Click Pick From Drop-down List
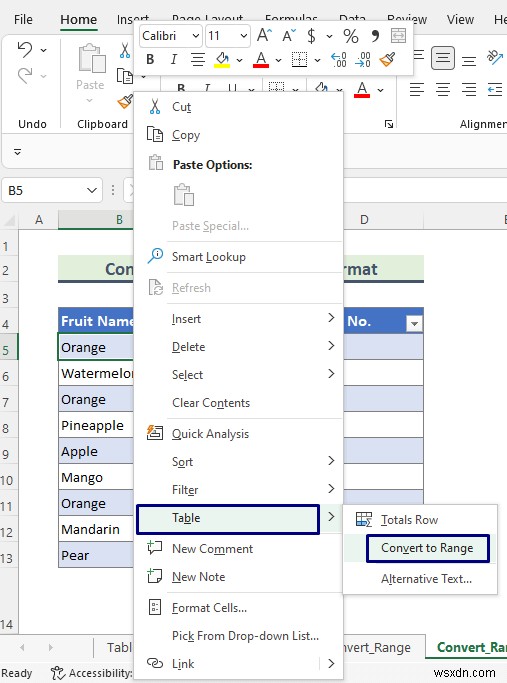The width and height of the screenshot is (507, 683). point(245,636)
